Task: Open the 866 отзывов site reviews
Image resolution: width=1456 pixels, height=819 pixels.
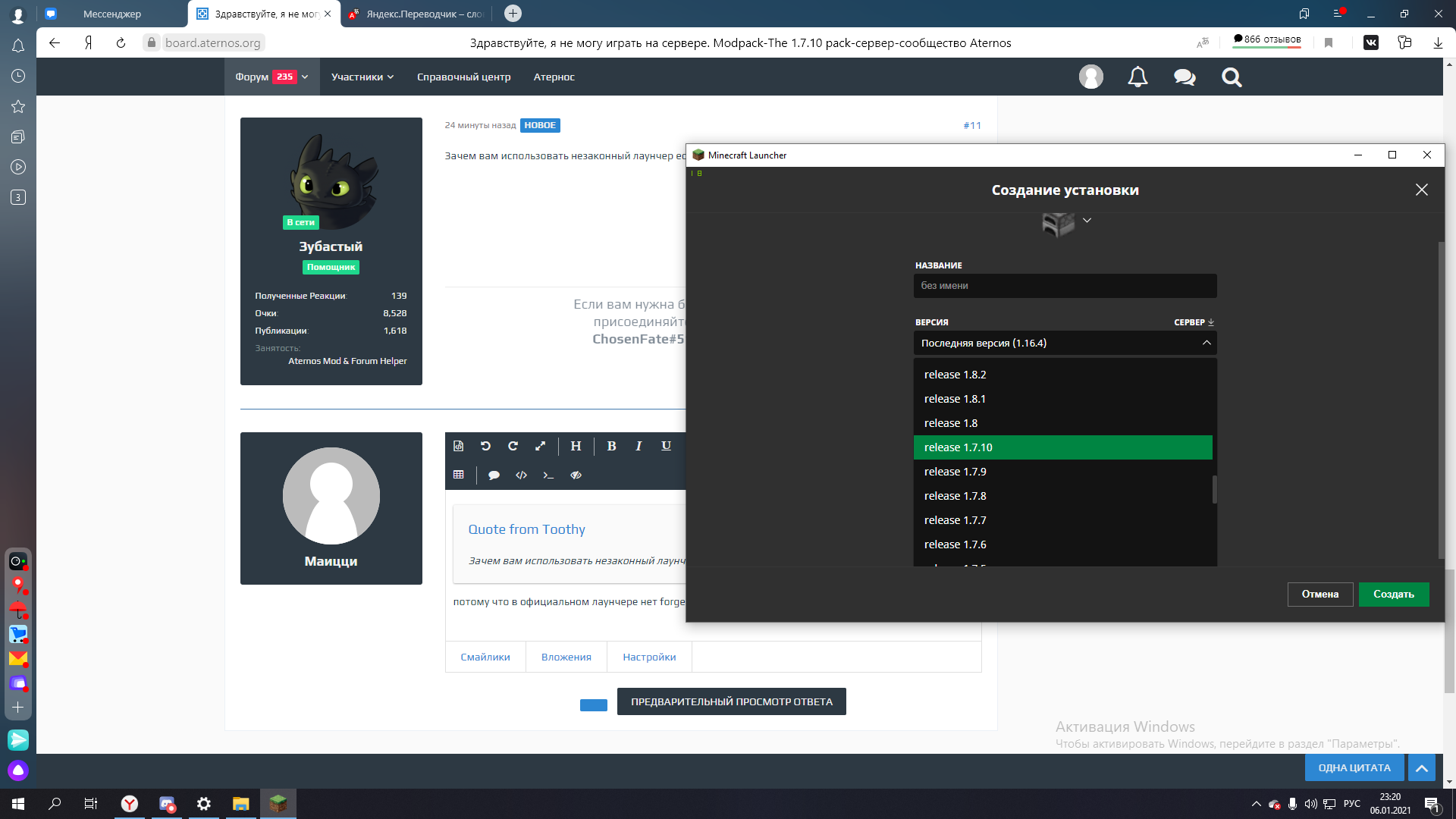Action: [x=1266, y=40]
